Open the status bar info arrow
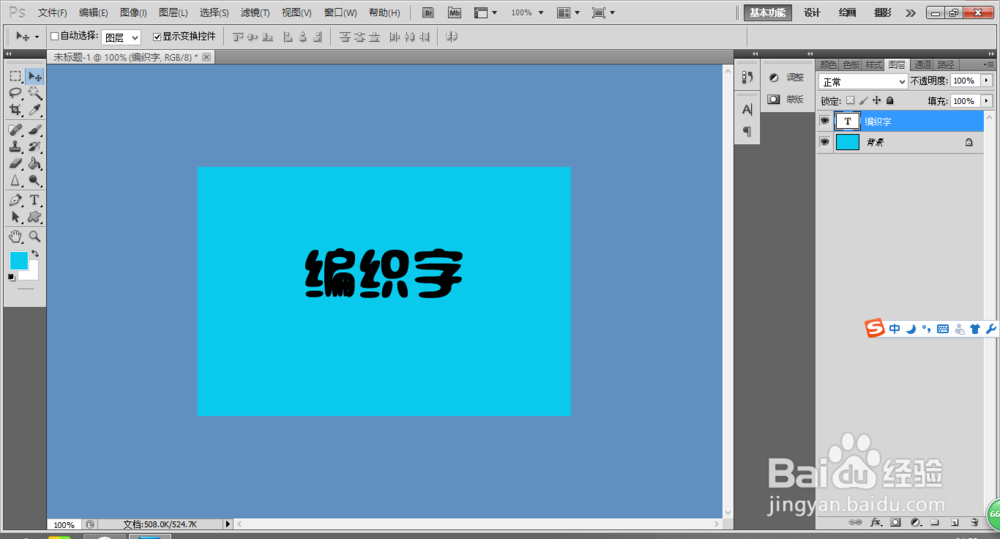This screenshot has height=539, width=1000. [228, 524]
